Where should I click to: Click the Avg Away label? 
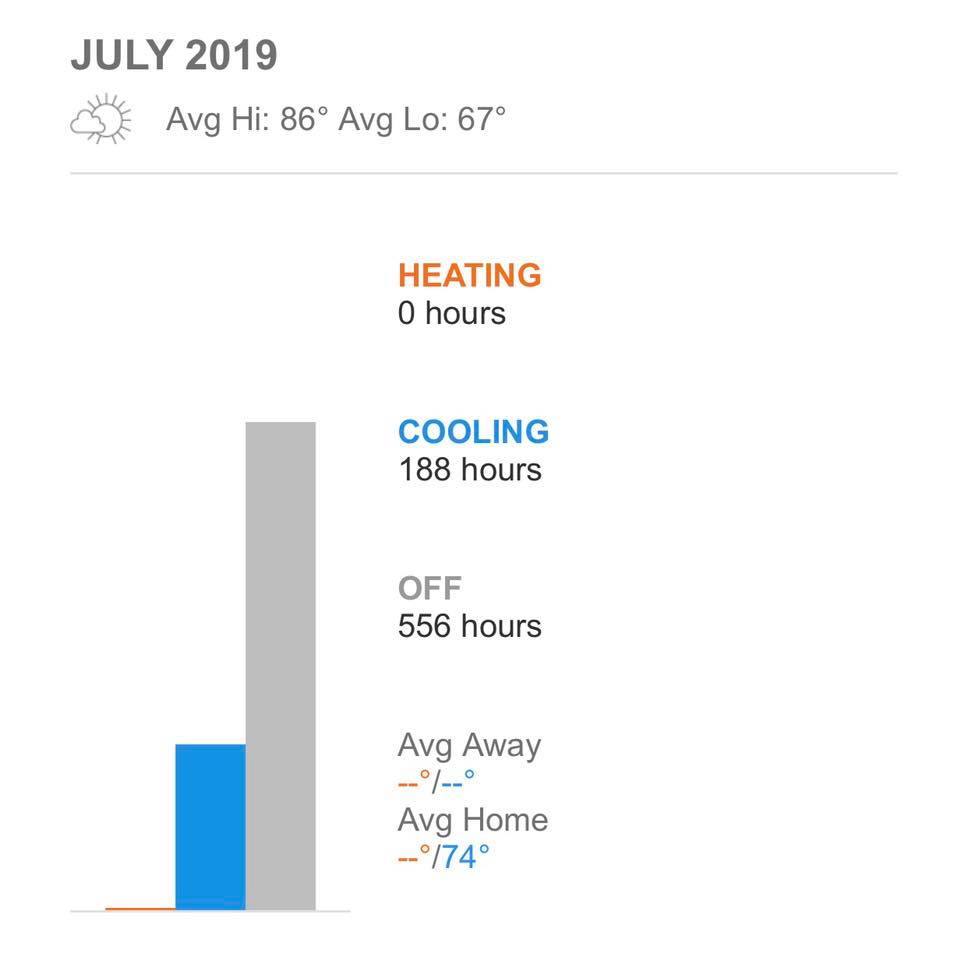469,746
